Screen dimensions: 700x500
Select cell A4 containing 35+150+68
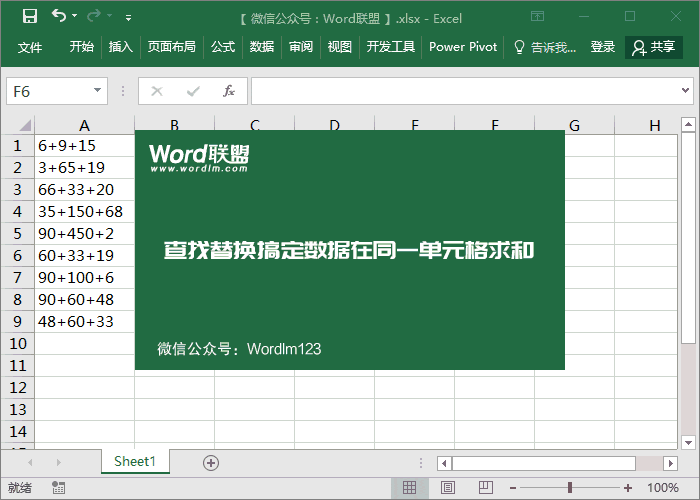click(x=84, y=212)
